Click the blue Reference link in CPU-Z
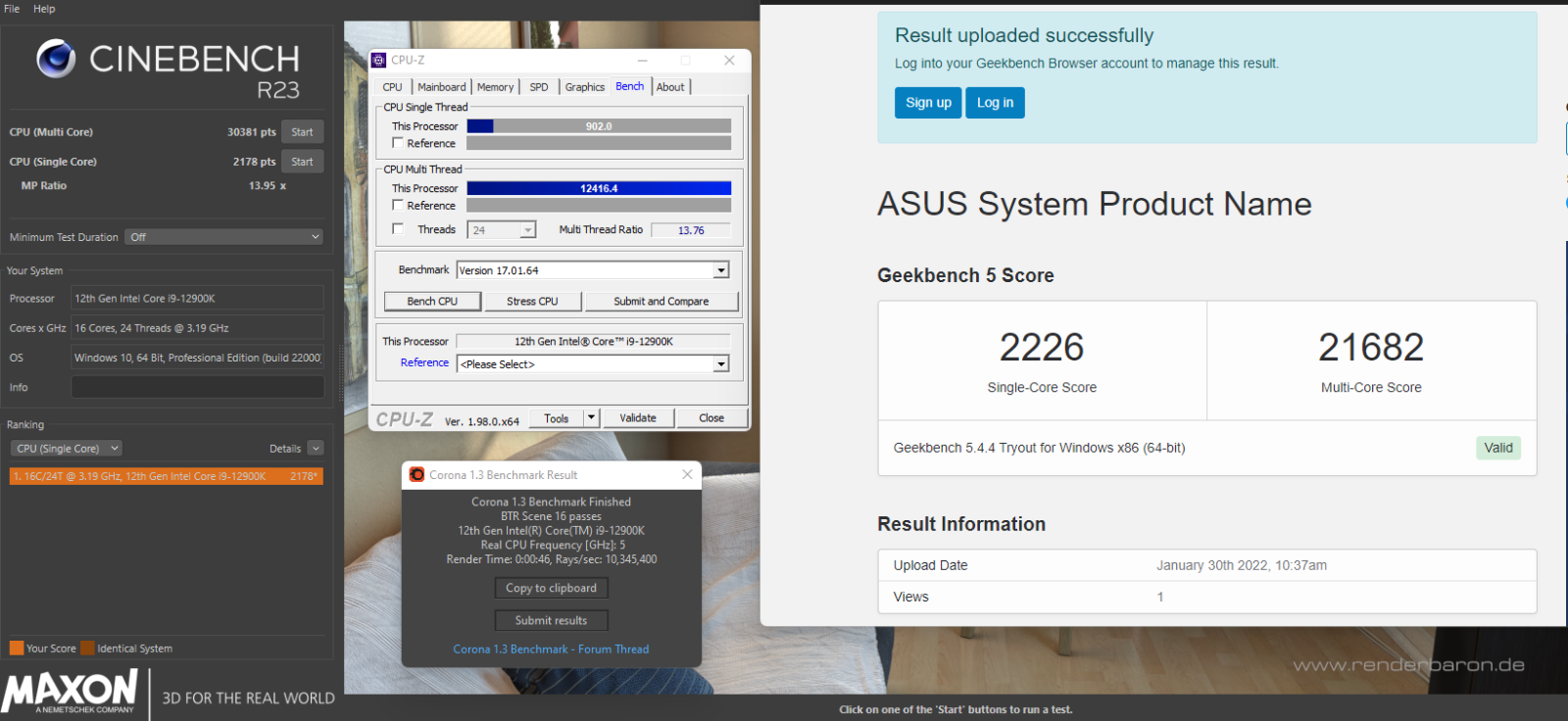Viewport: 1568px width, 721px height. (x=424, y=362)
